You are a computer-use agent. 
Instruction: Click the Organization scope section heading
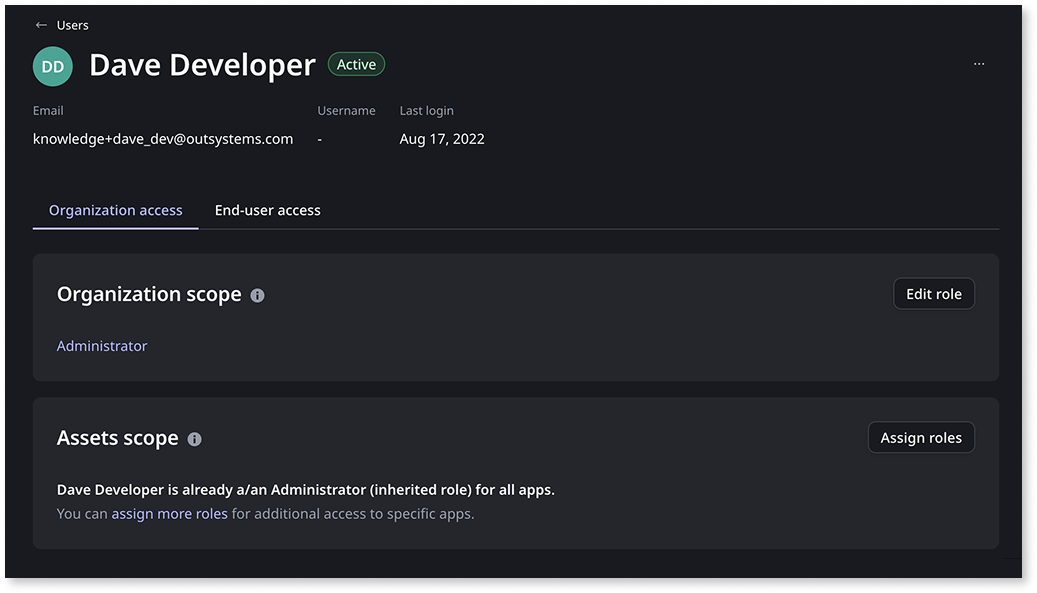click(x=148, y=294)
